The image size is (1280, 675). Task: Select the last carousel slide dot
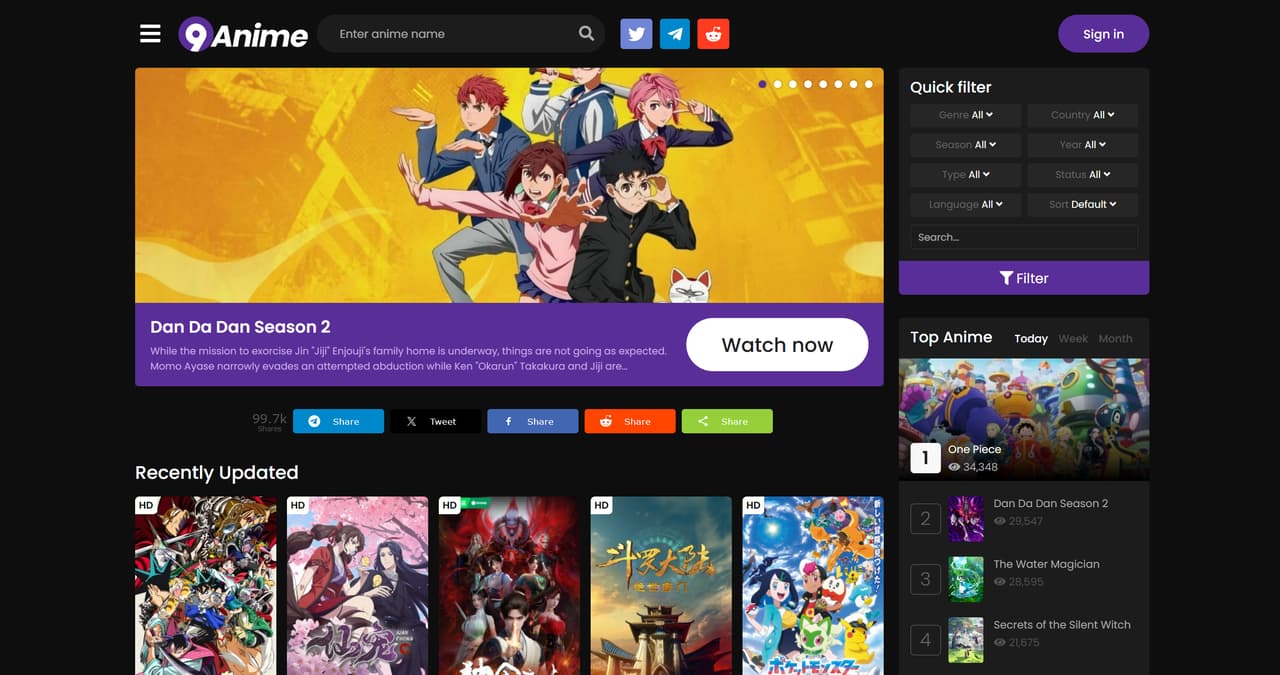point(868,84)
